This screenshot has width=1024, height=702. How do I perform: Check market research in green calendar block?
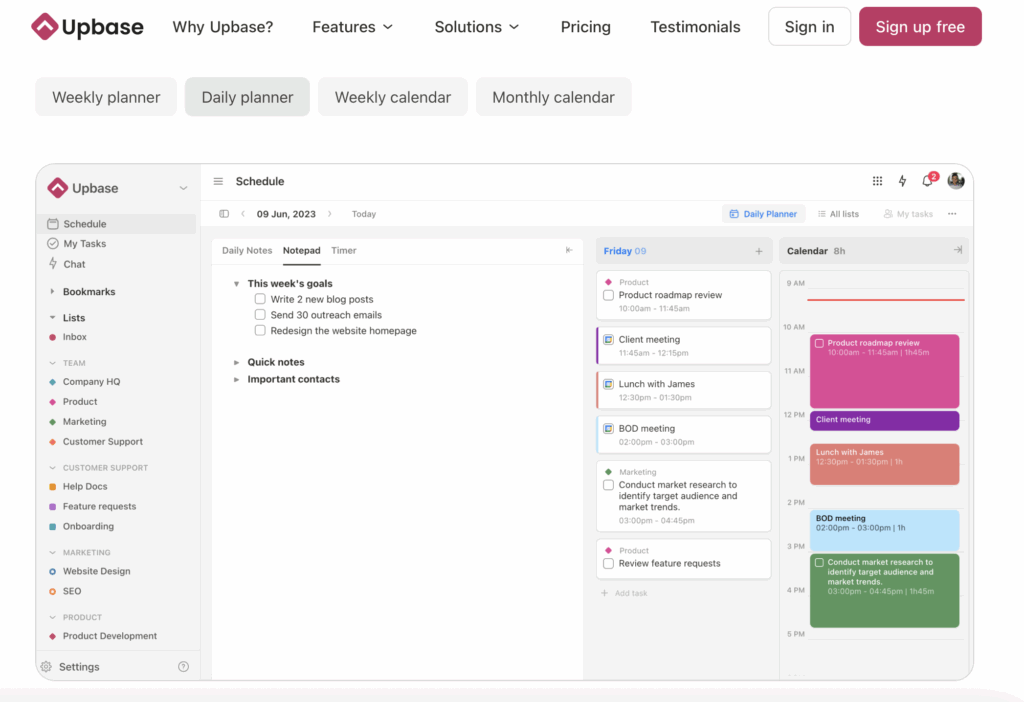pos(819,562)
